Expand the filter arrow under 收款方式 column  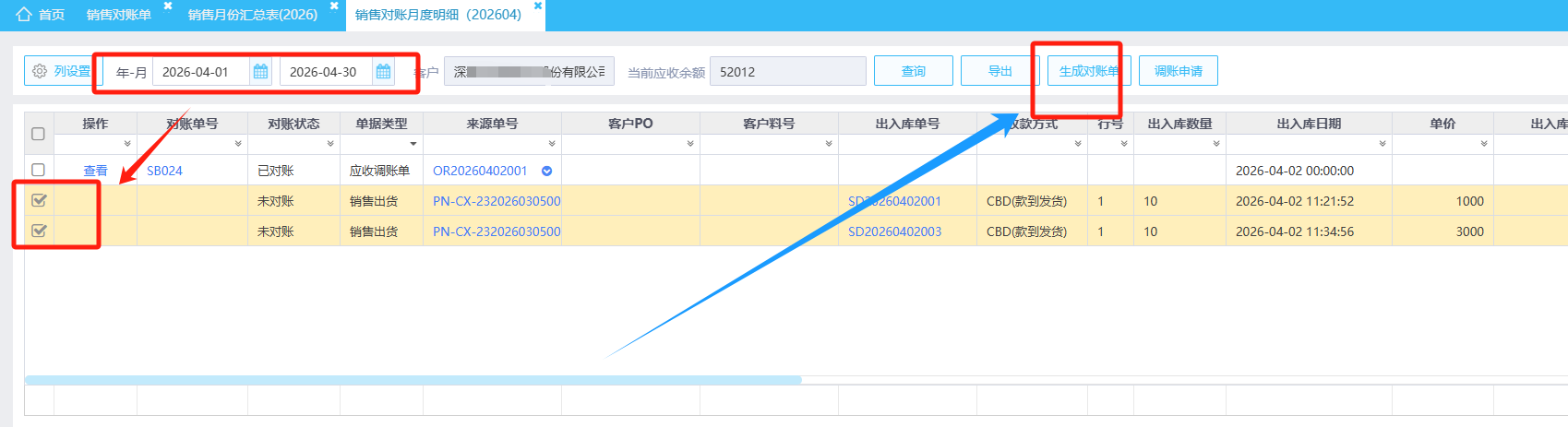tap(1078, 144)
